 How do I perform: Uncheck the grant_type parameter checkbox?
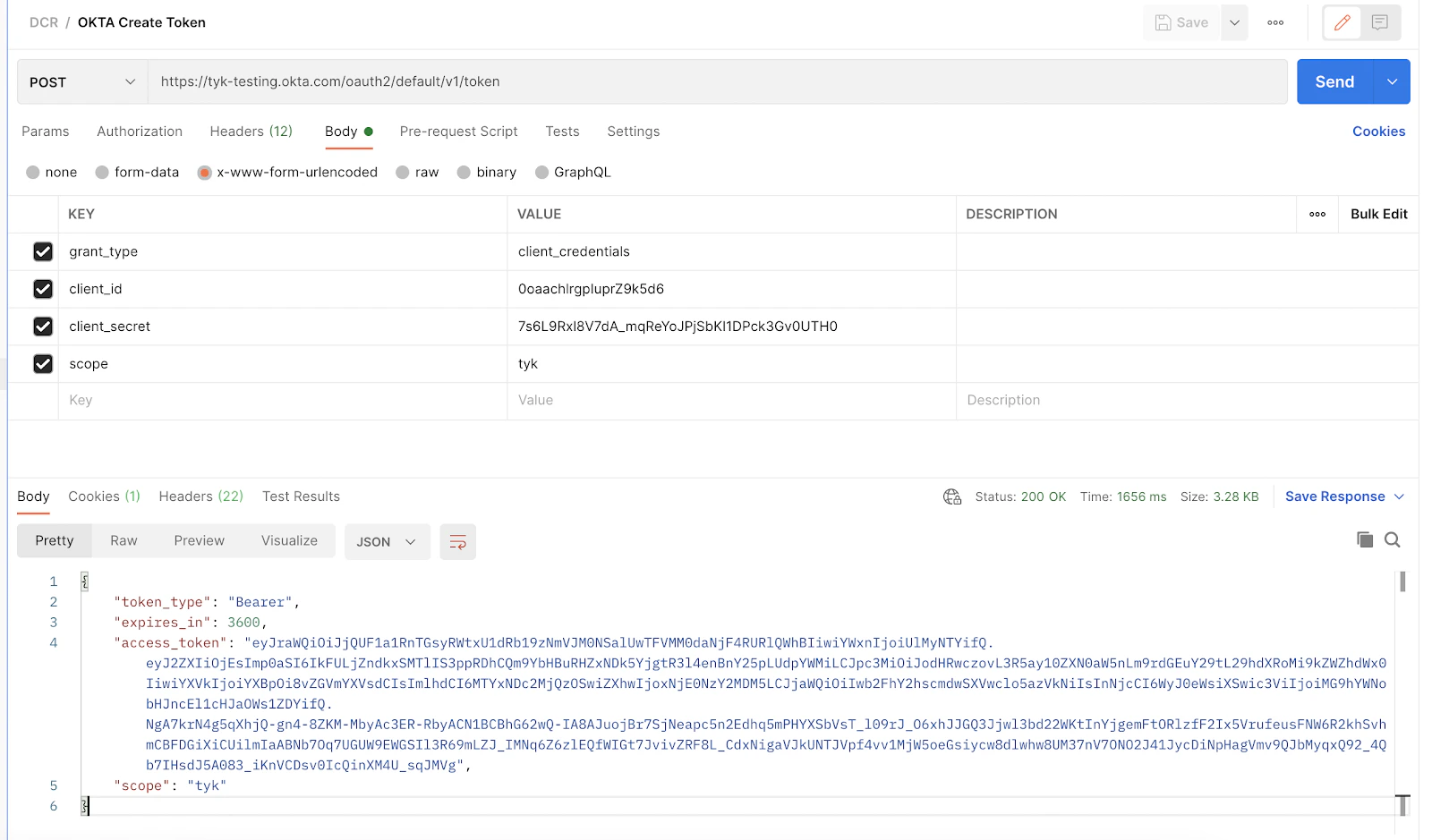pyautogui.click(x=43, y=251)
